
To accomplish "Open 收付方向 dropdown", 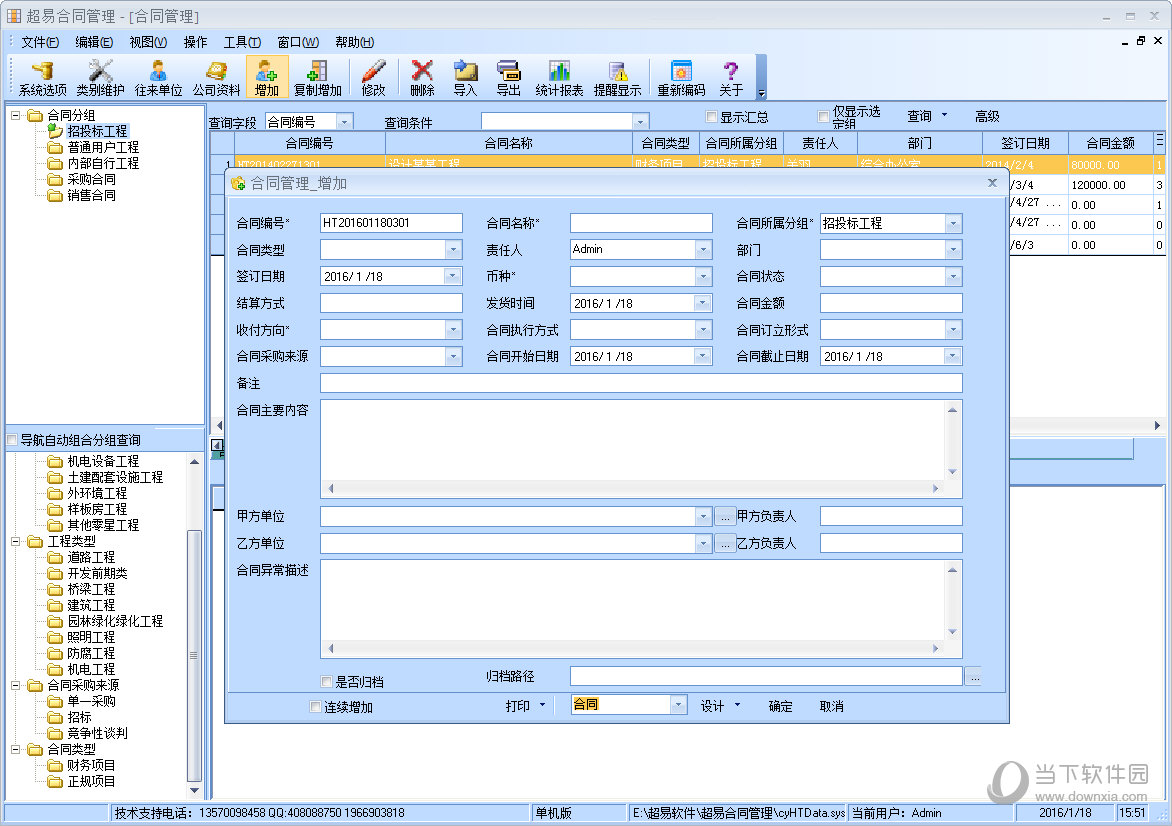I will (453, 330).
